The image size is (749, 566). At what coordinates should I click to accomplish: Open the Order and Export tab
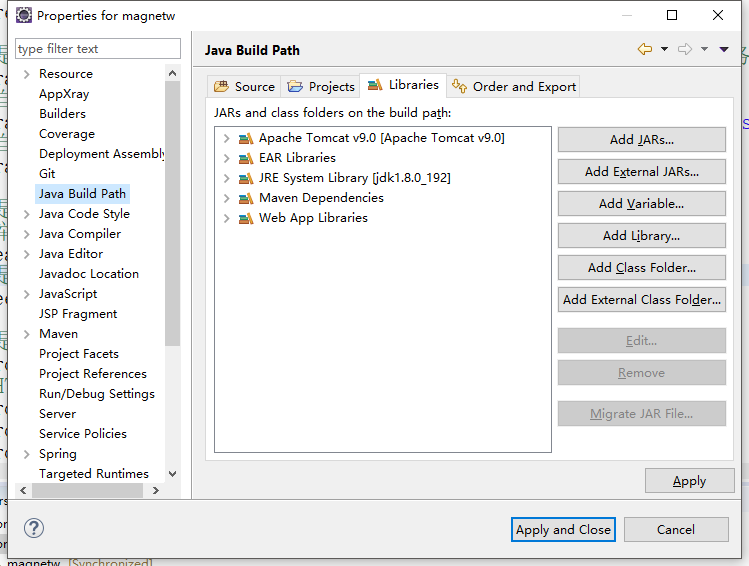tap(514, 86)
